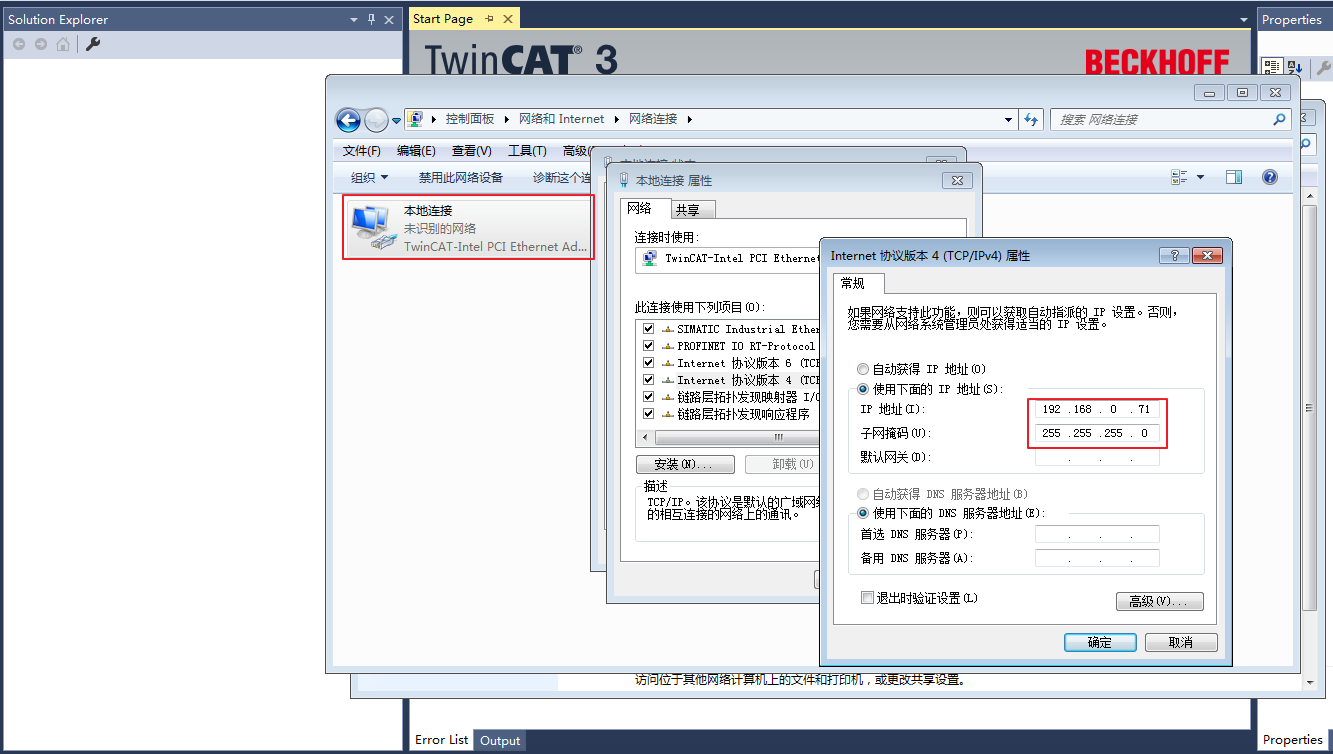Open the 工具(T) menu
Image resolution: width=1333 pixels, height=754 pixels.
coord(527,151)
